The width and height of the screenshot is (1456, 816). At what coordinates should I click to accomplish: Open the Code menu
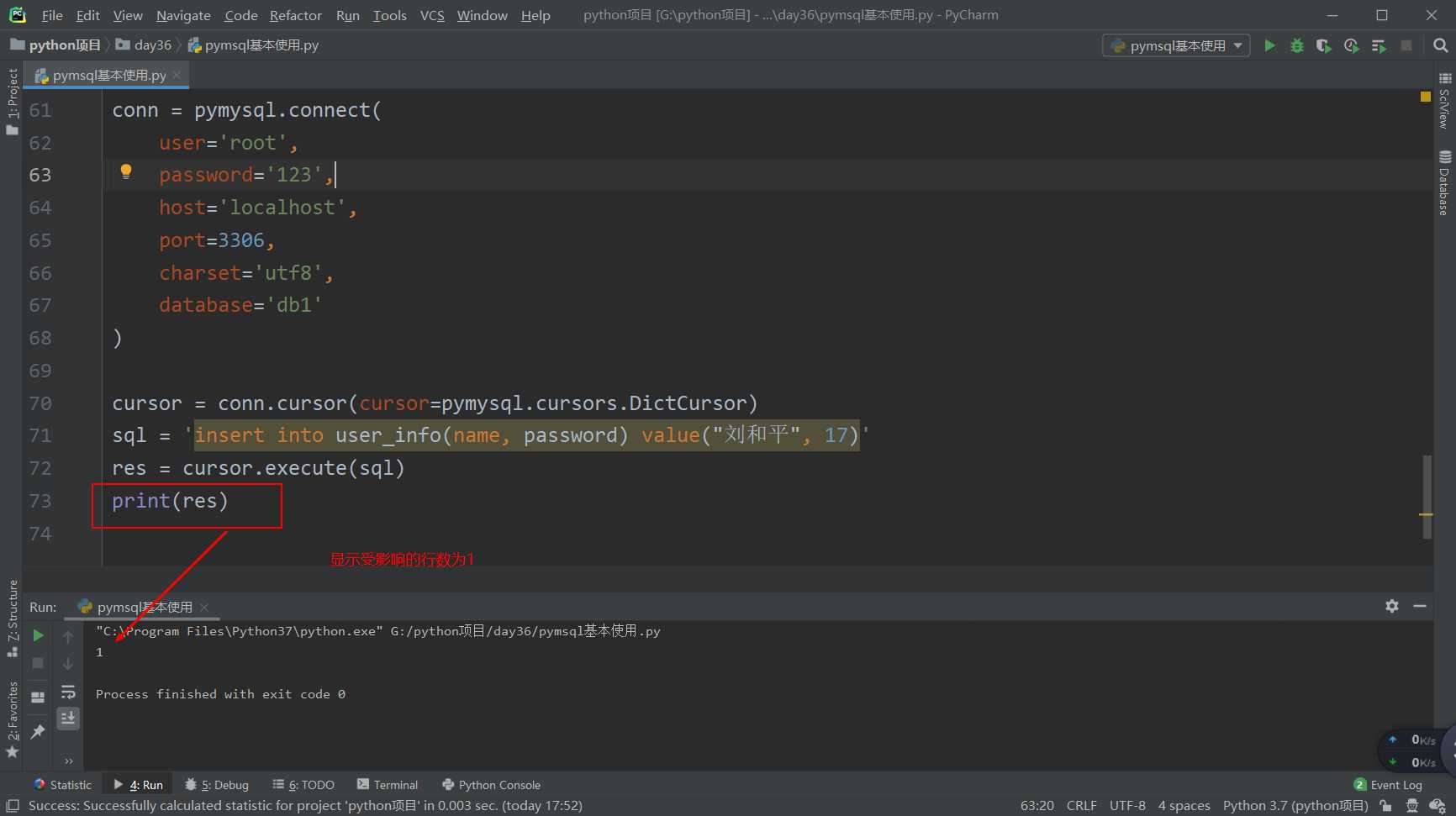tap(240, 15)
